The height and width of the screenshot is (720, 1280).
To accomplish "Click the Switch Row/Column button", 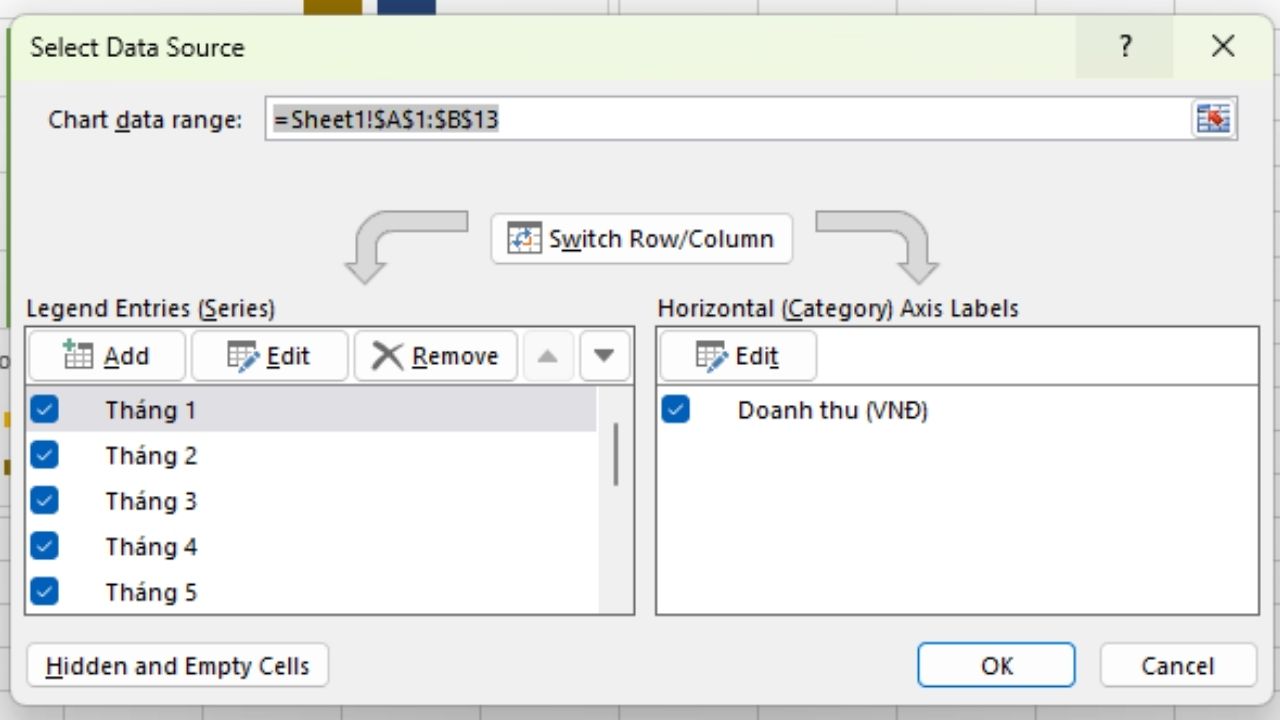I will click(641, 239).
